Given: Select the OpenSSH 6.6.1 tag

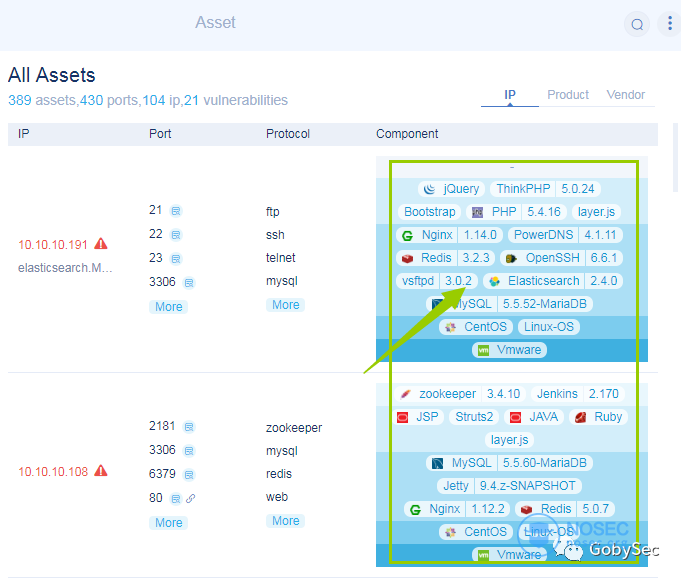Looking at the screenshot, I should [x=562, y=258].
